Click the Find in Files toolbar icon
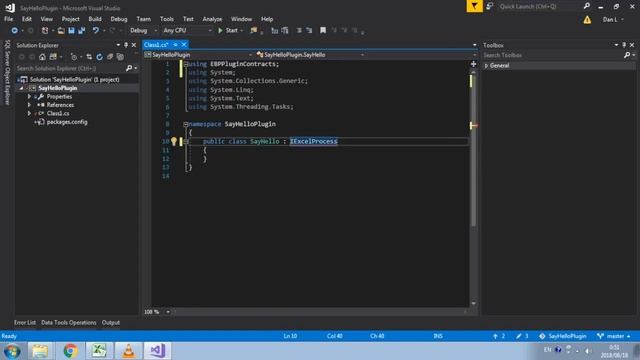This screenshot has width=640, height=360. pyautogui.click(x=254, y=31)
